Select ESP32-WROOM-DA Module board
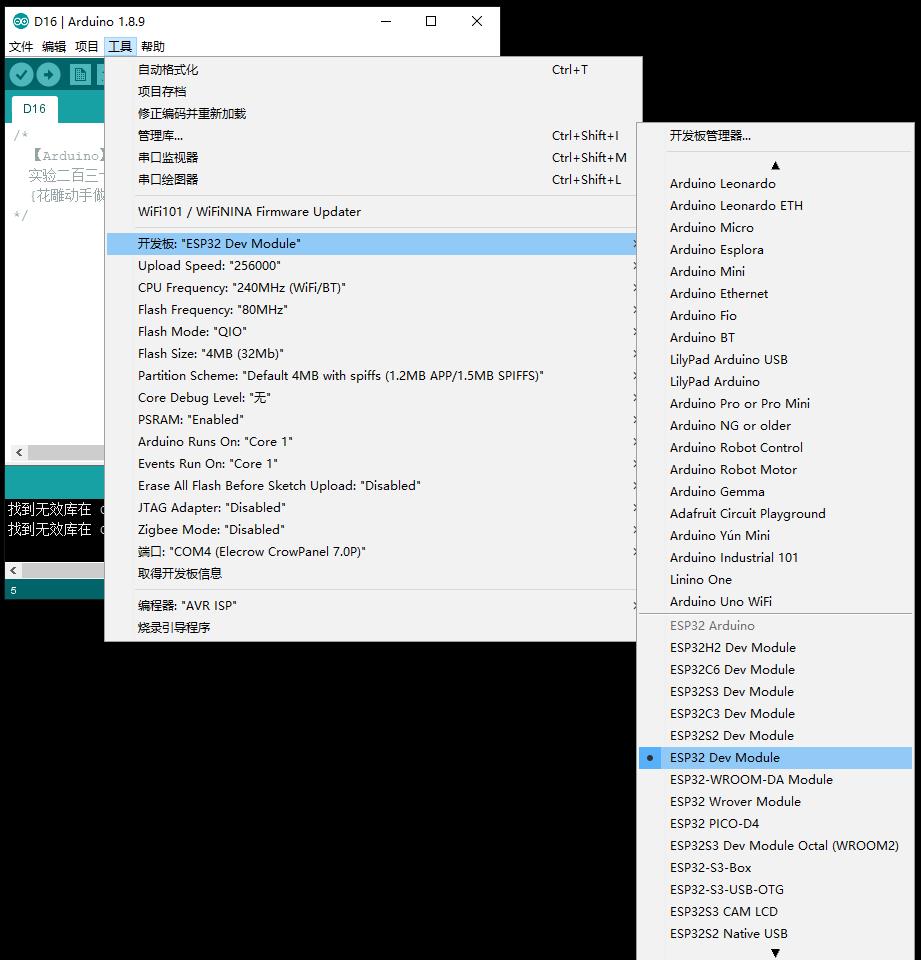 775,780
